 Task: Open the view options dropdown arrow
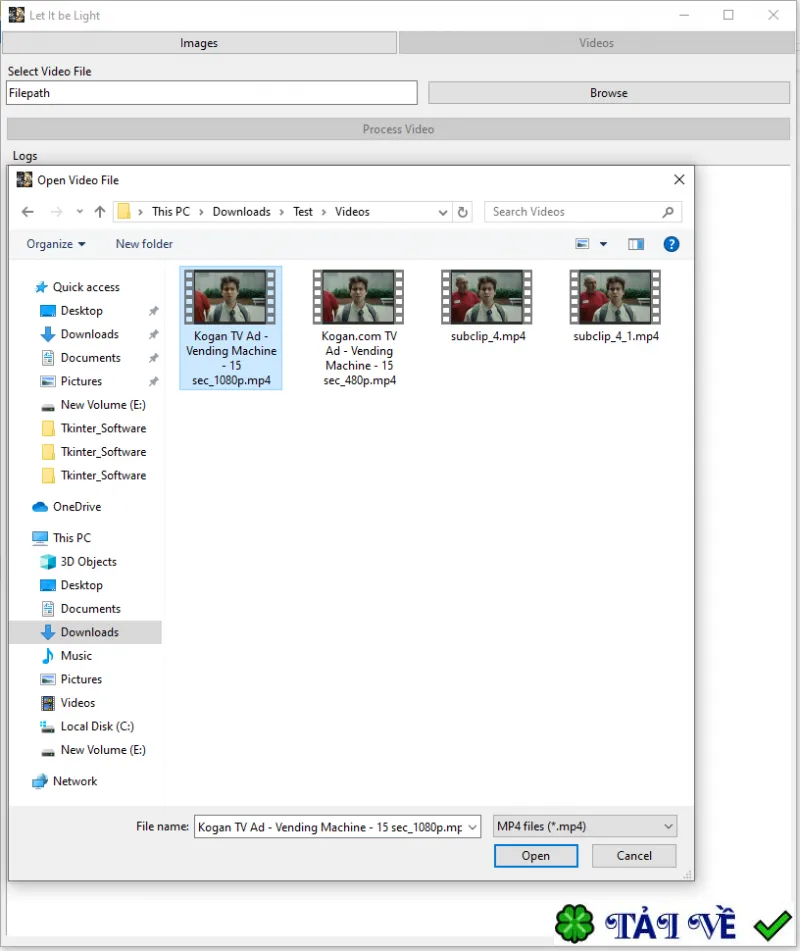click(x=603, y=244)
